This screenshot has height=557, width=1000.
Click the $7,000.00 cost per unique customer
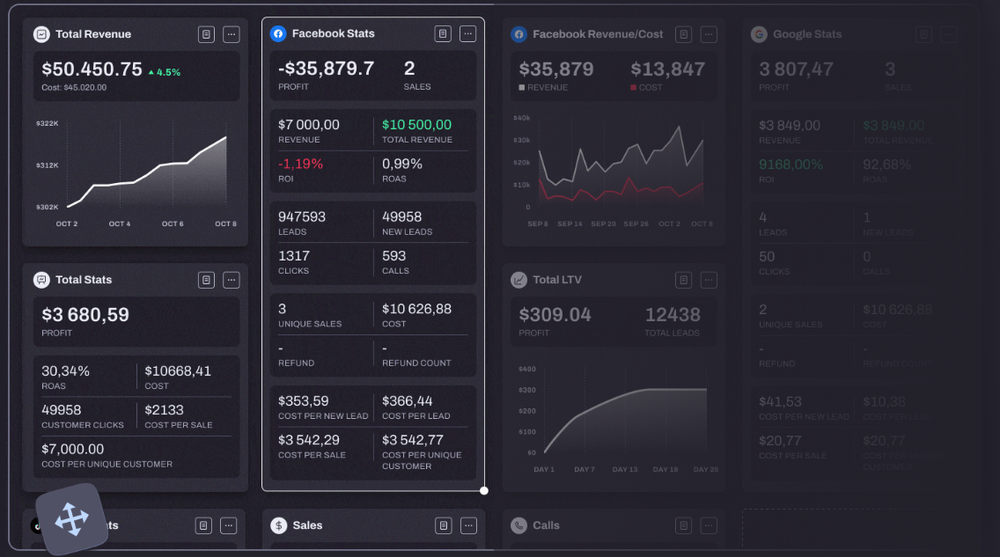coord(73,449)
